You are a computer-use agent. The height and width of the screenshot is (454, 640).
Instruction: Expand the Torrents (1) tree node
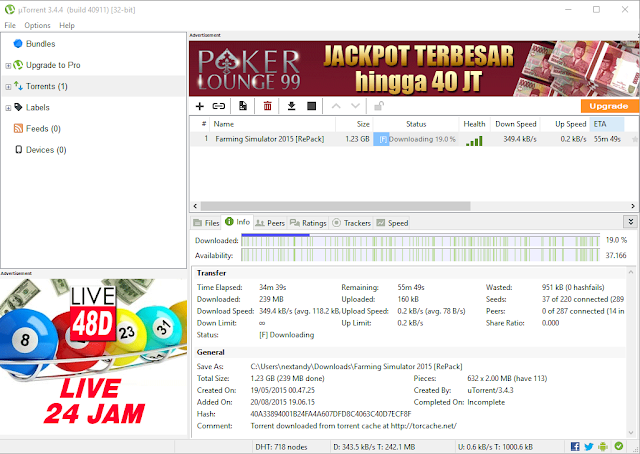tap(8, 87)
